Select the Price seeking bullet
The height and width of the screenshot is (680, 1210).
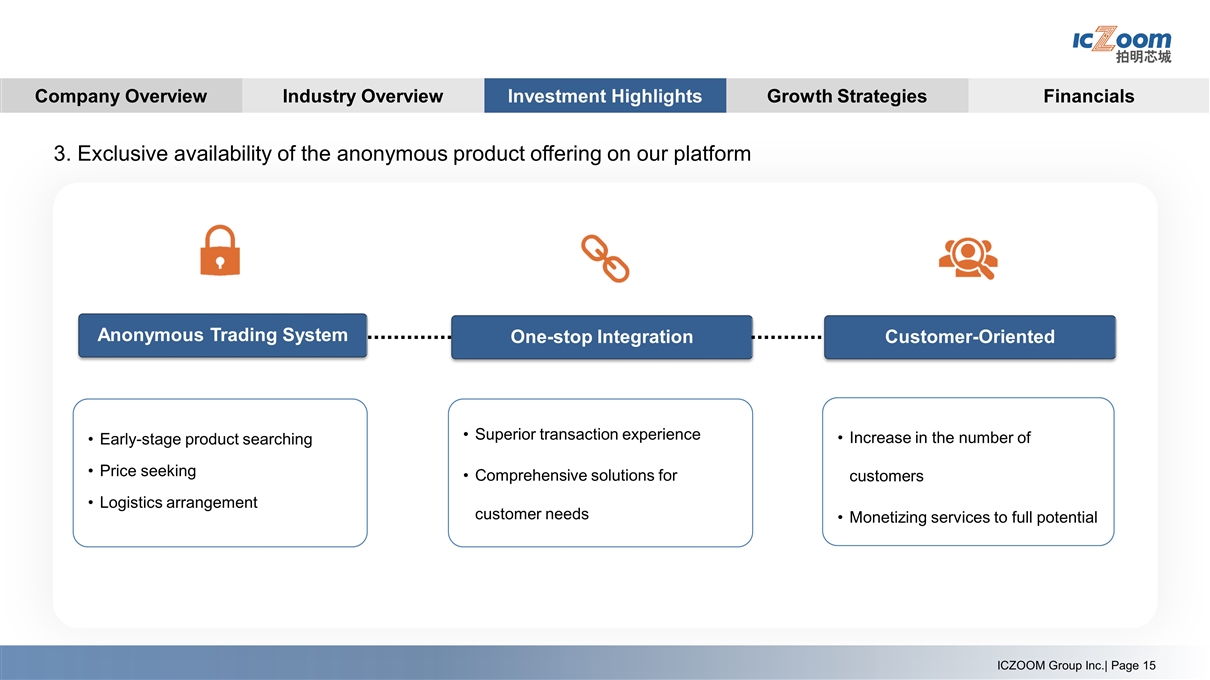[147, 471]
